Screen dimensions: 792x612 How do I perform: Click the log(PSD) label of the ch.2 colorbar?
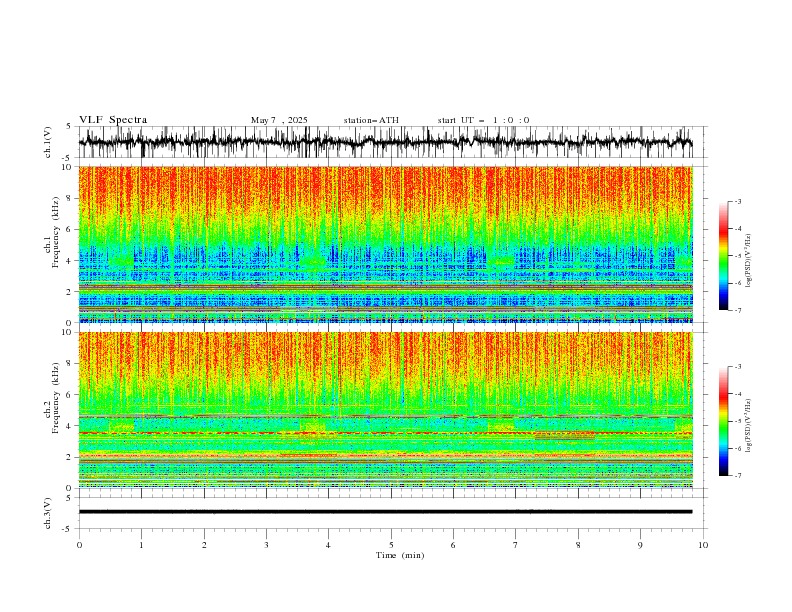click(749, 426)
